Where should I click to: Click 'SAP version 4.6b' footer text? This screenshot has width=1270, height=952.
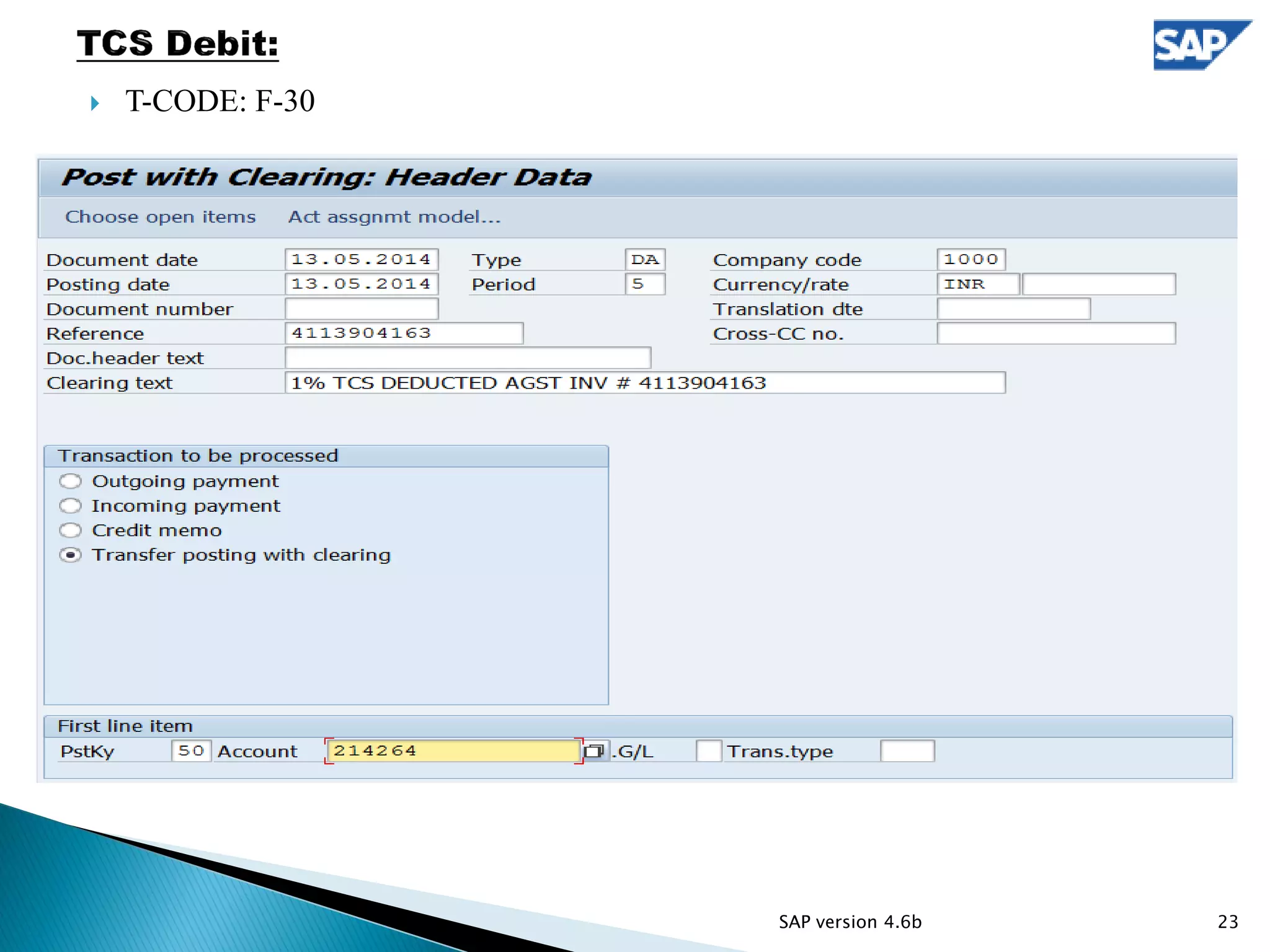[x=850, y=922]
